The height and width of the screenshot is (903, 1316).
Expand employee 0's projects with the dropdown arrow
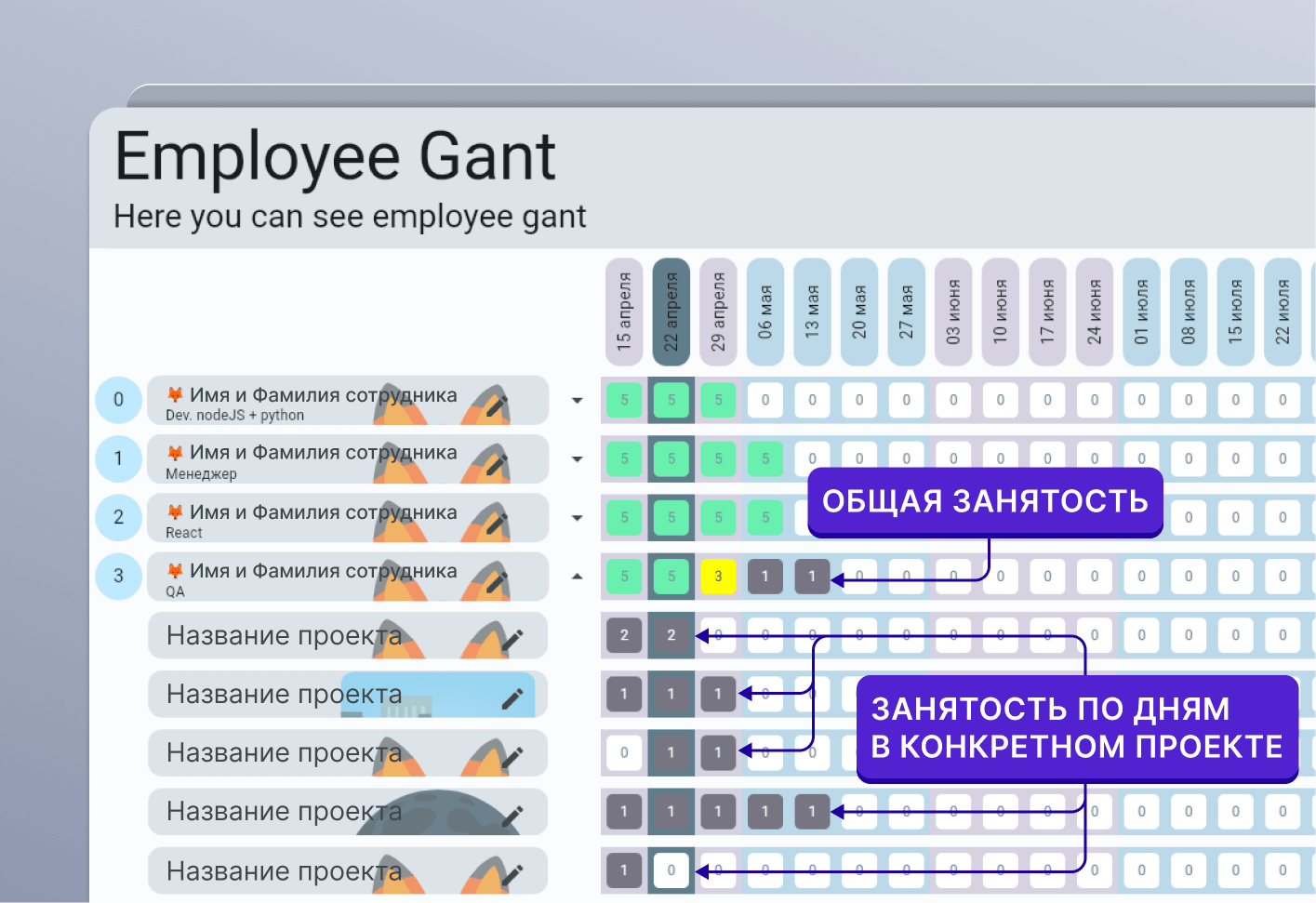pos(578,401)
